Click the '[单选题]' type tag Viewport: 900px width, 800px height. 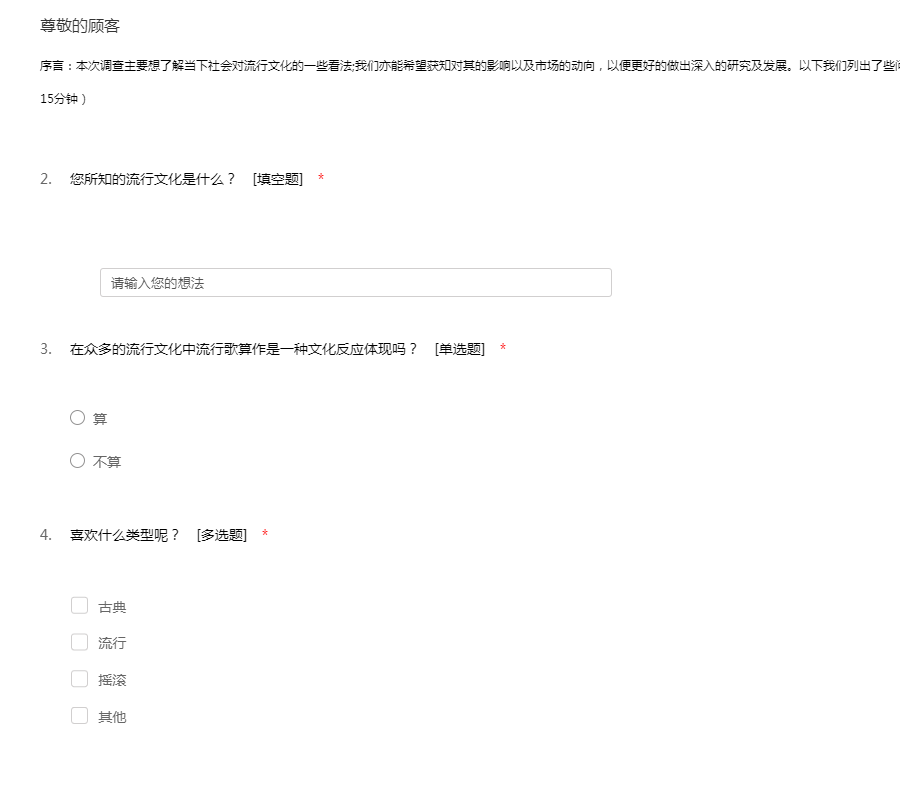coord(460,349)
